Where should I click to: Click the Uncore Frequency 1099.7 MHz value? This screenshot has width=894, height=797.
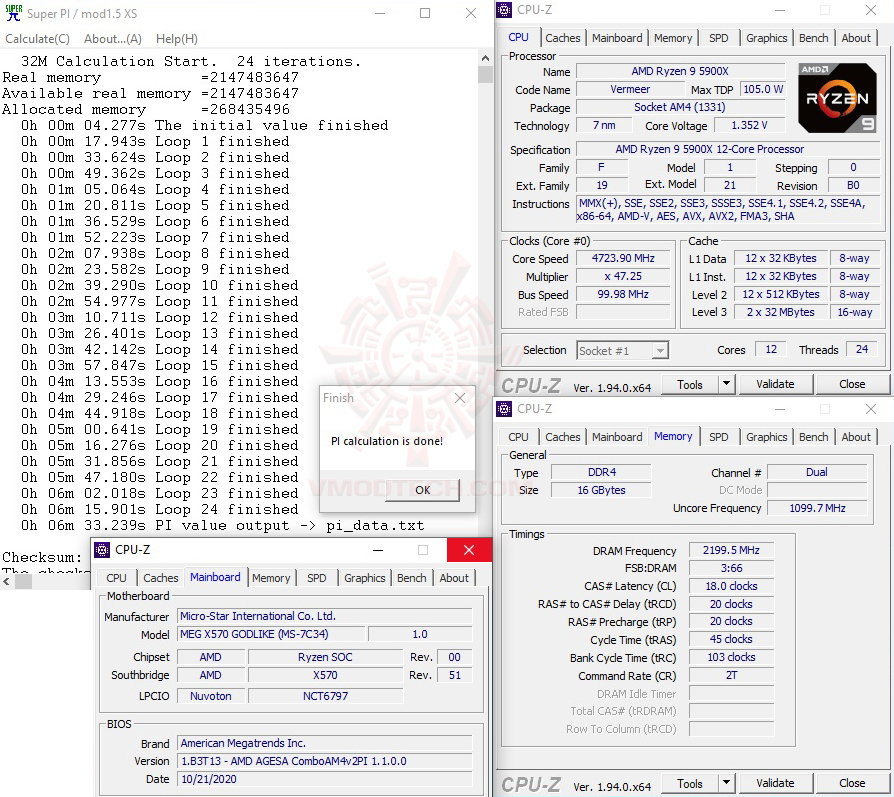pyautogui.click(x=817, y=508)
